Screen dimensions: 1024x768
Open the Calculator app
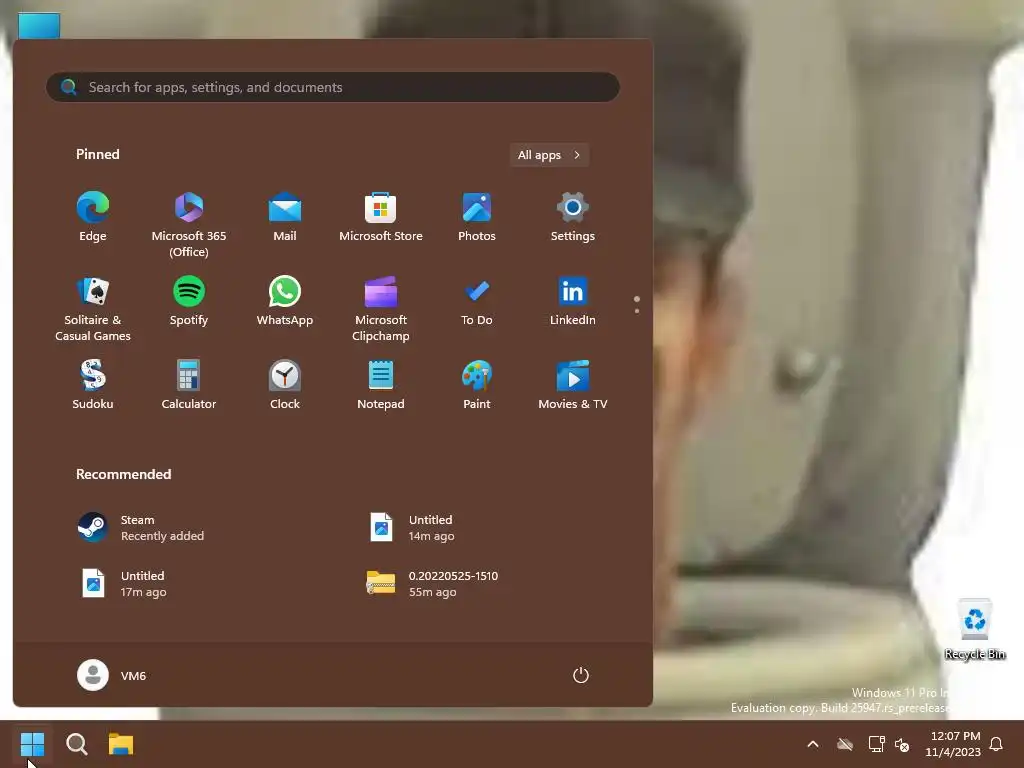pyautogui.click(x=189, y=385)
